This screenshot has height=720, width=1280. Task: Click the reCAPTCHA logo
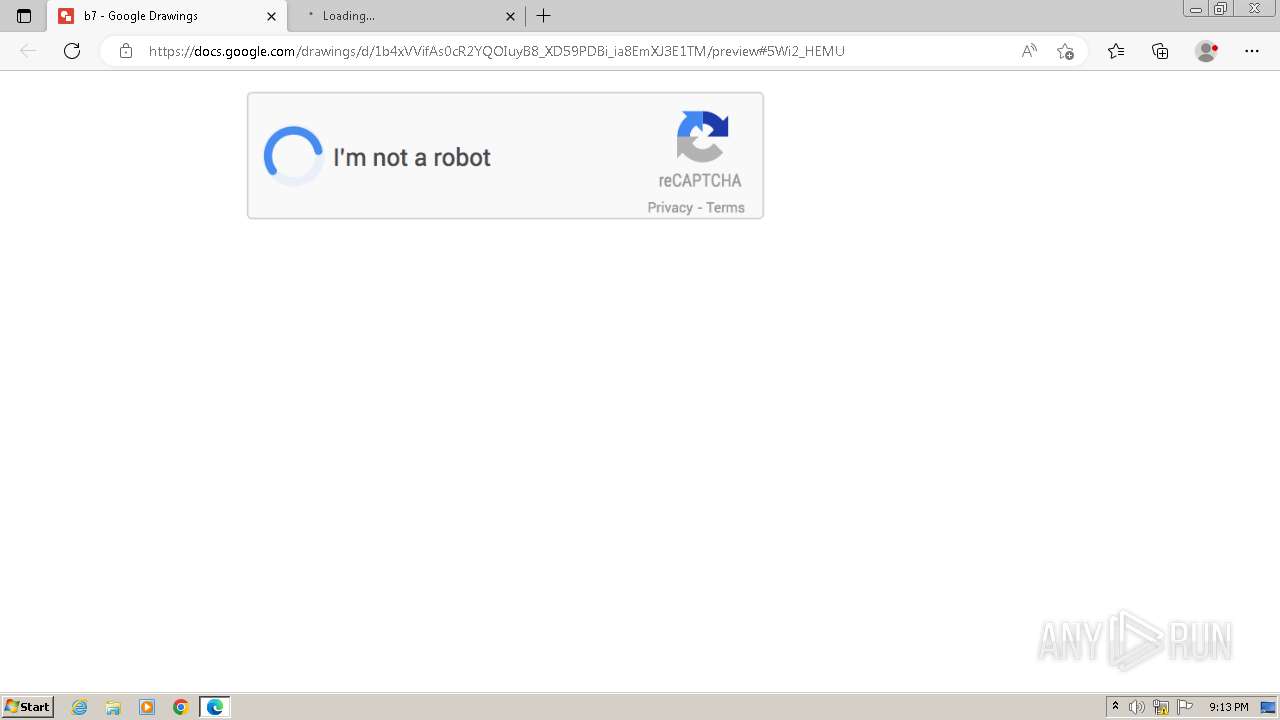(x=702, y=137)
